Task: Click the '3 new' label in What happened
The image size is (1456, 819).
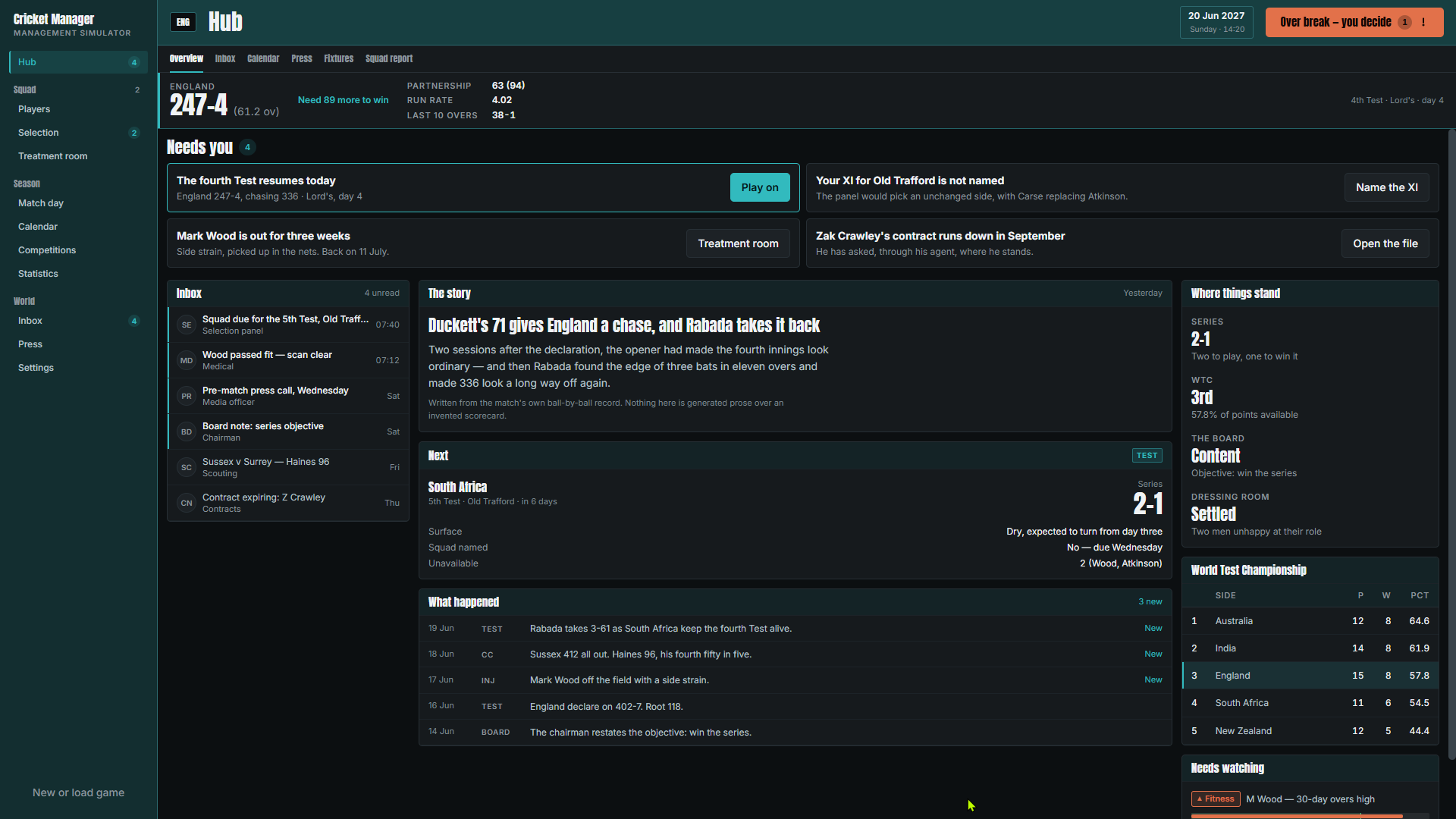Action: (x=1150, y=601)
